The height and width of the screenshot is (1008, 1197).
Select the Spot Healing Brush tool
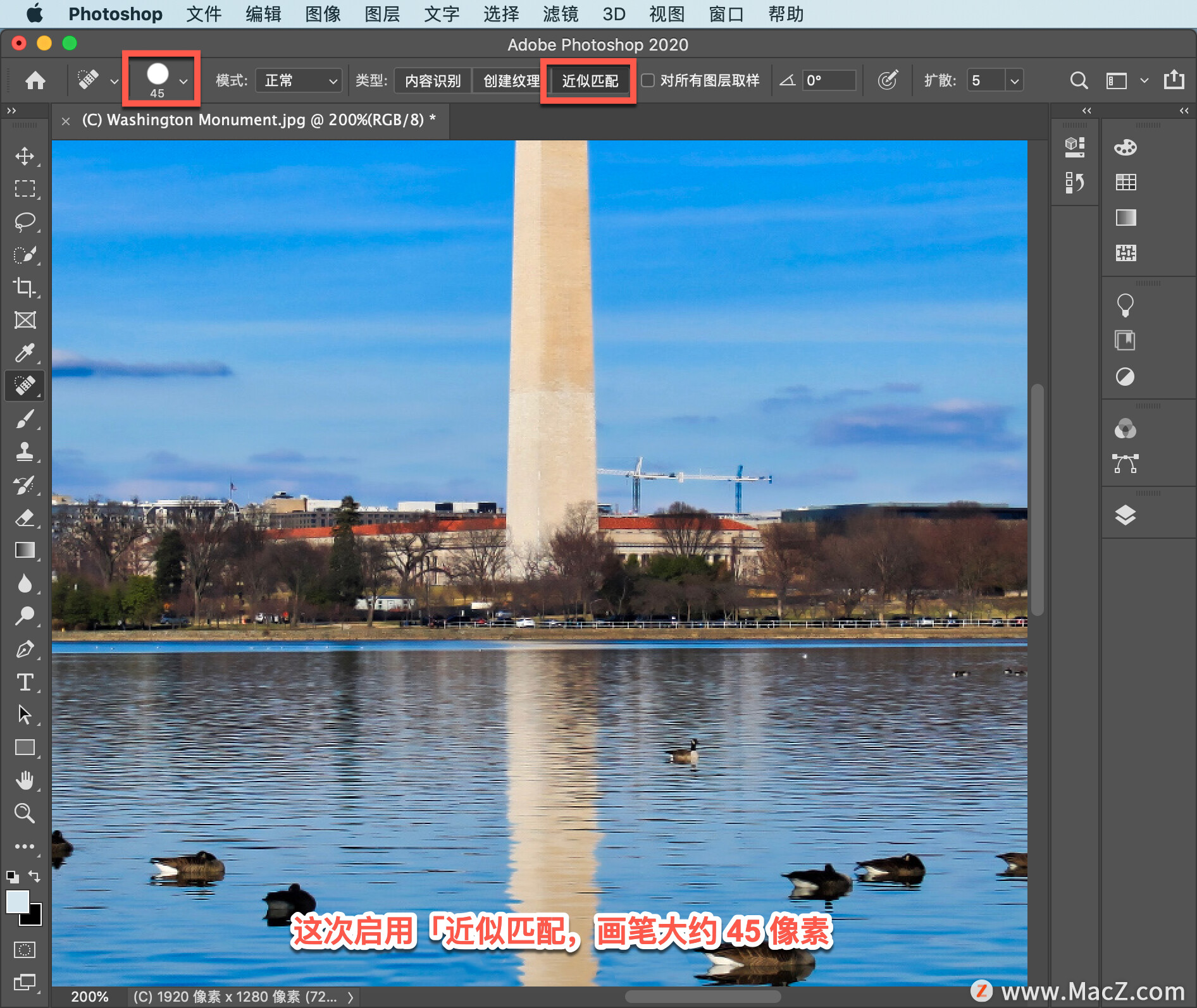pos(25,386)
